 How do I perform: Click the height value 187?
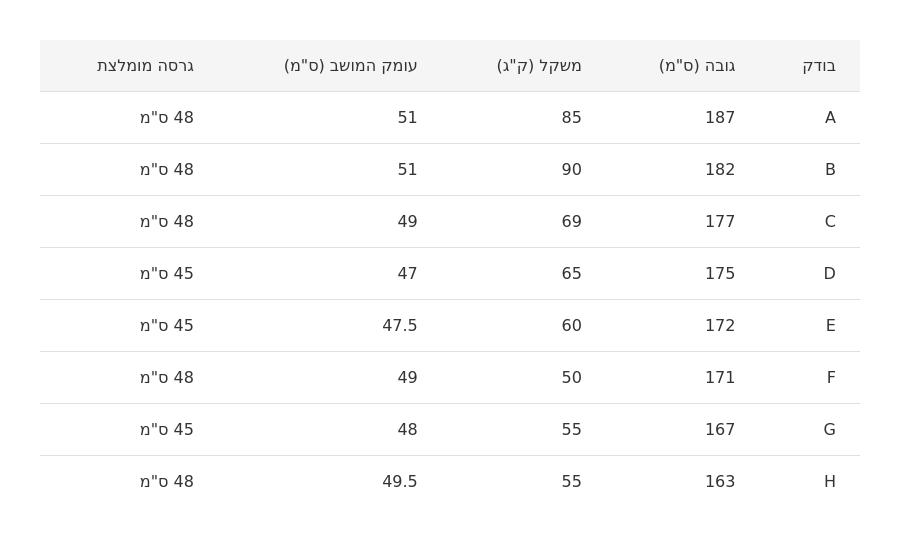point(720,118)
